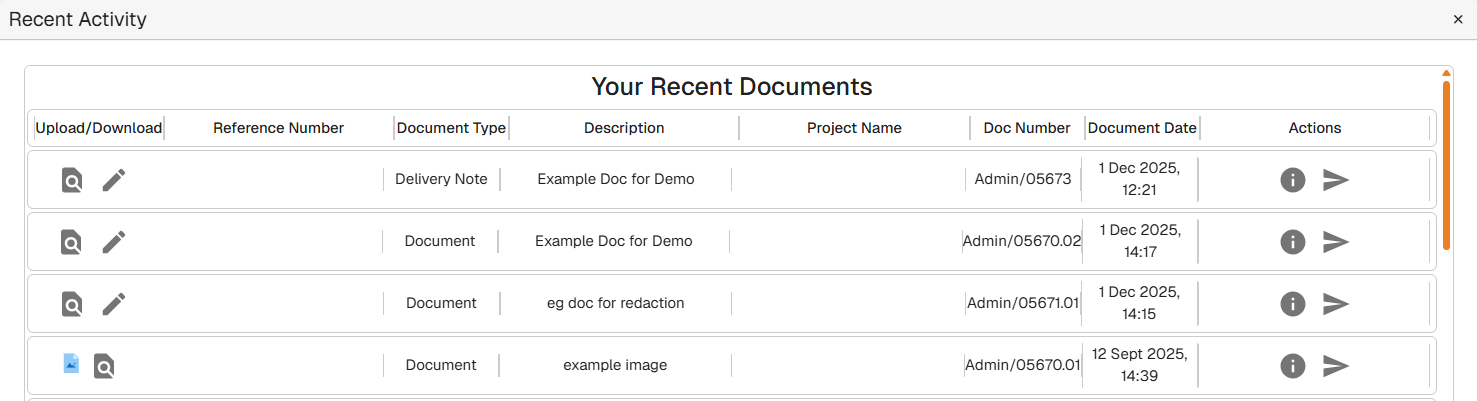The width and height of the screenshot is (1477, 401).
Task: Click the Reference Number column header
Action: [x=278, y=128]
